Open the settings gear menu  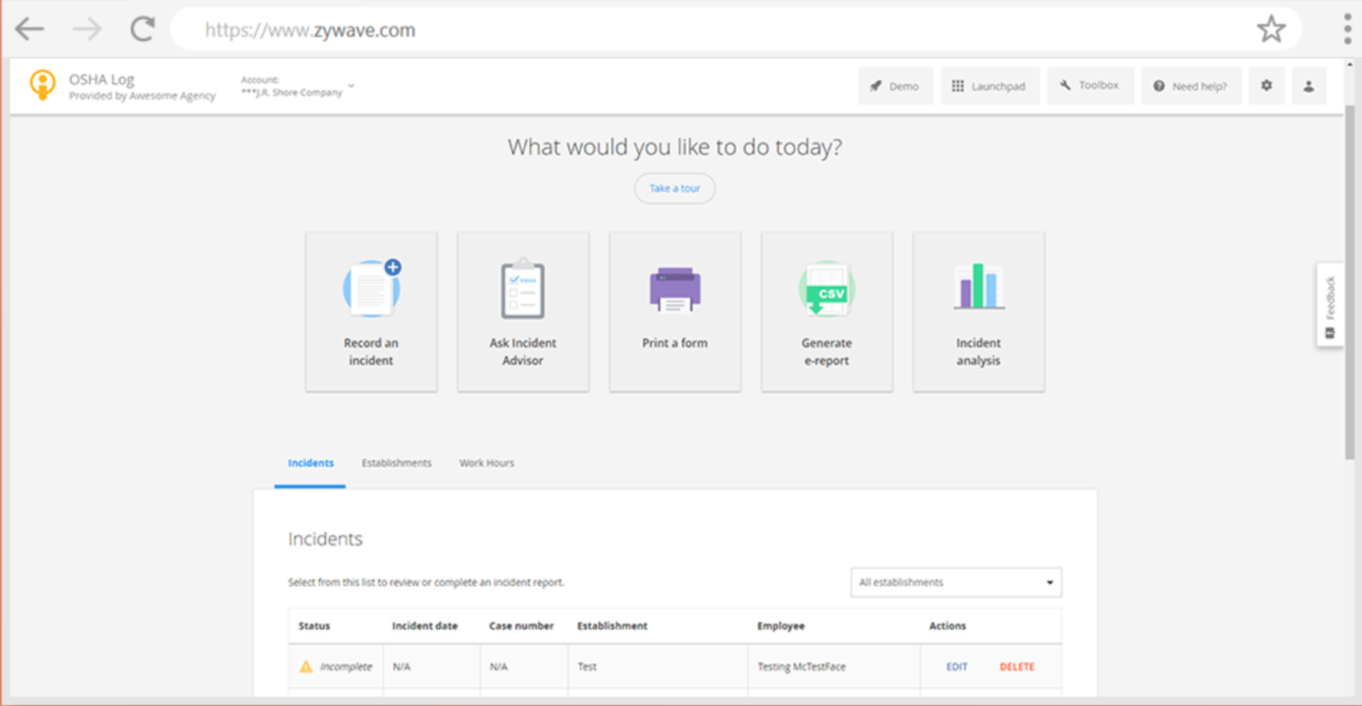(1266, 85)
